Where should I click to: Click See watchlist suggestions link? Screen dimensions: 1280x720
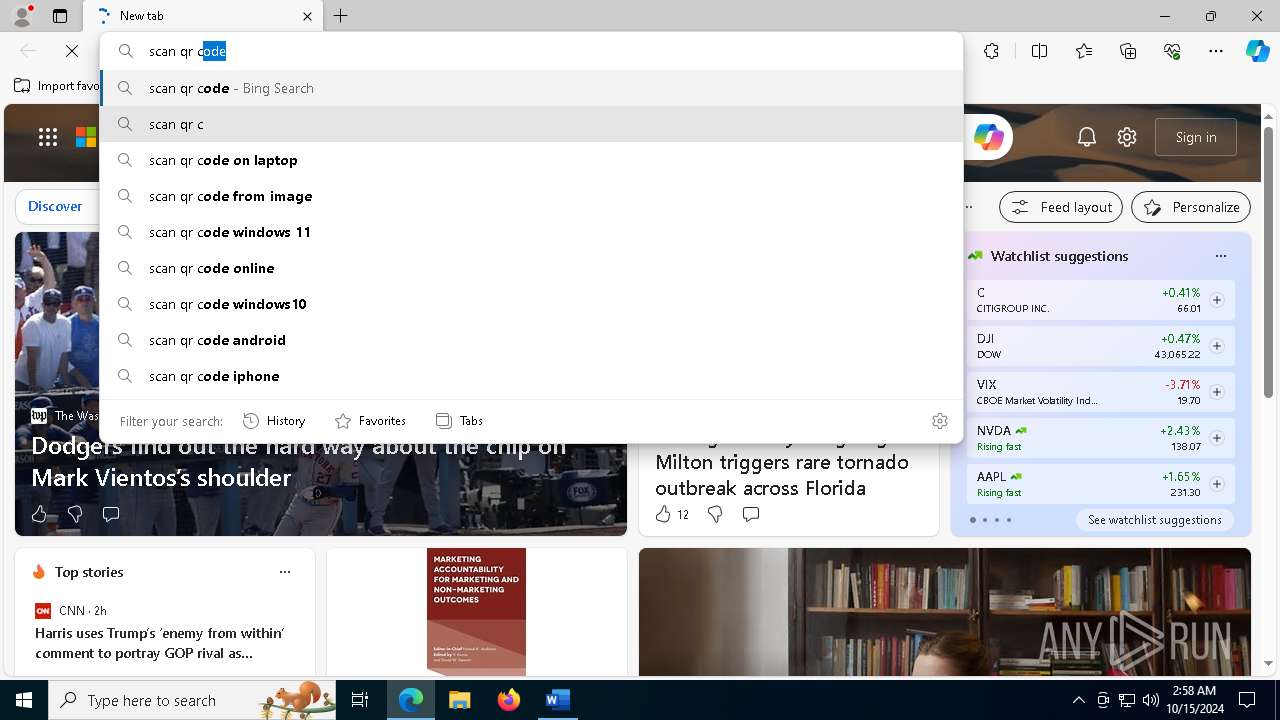click(1155, 520)
